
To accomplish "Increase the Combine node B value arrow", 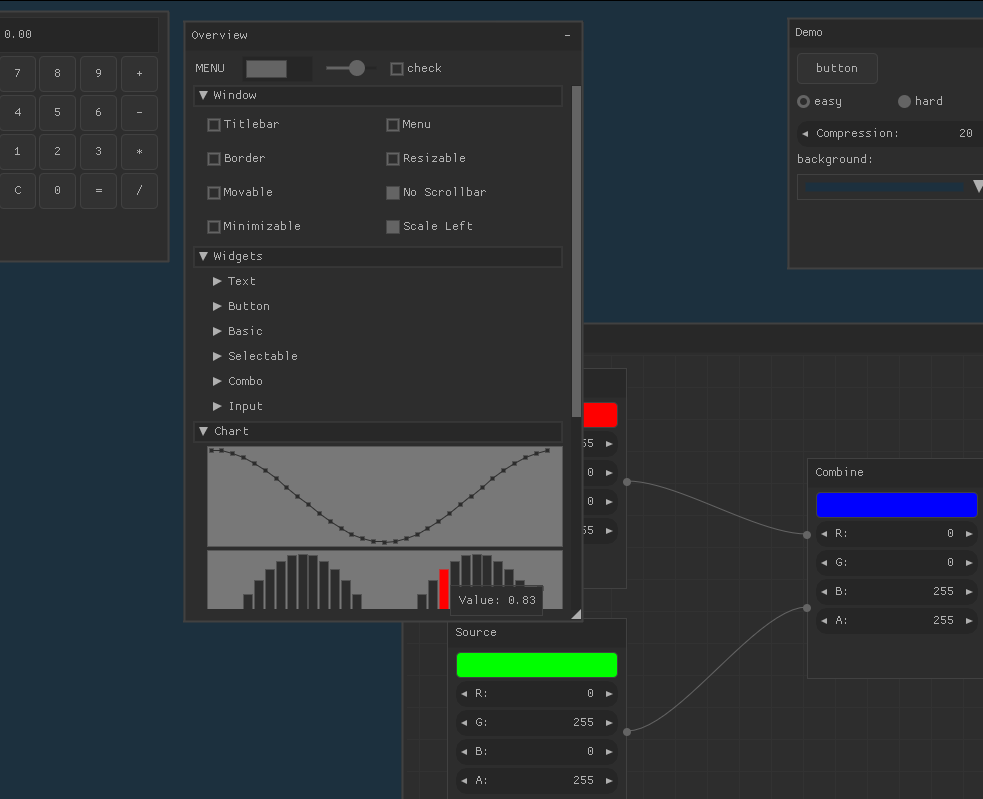I will [969, 592].
